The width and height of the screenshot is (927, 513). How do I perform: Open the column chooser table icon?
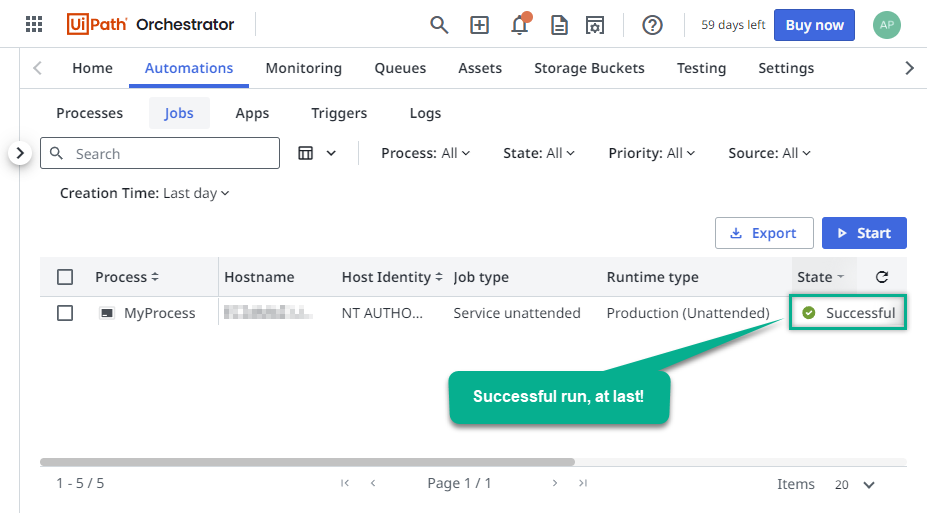(306, 153)
